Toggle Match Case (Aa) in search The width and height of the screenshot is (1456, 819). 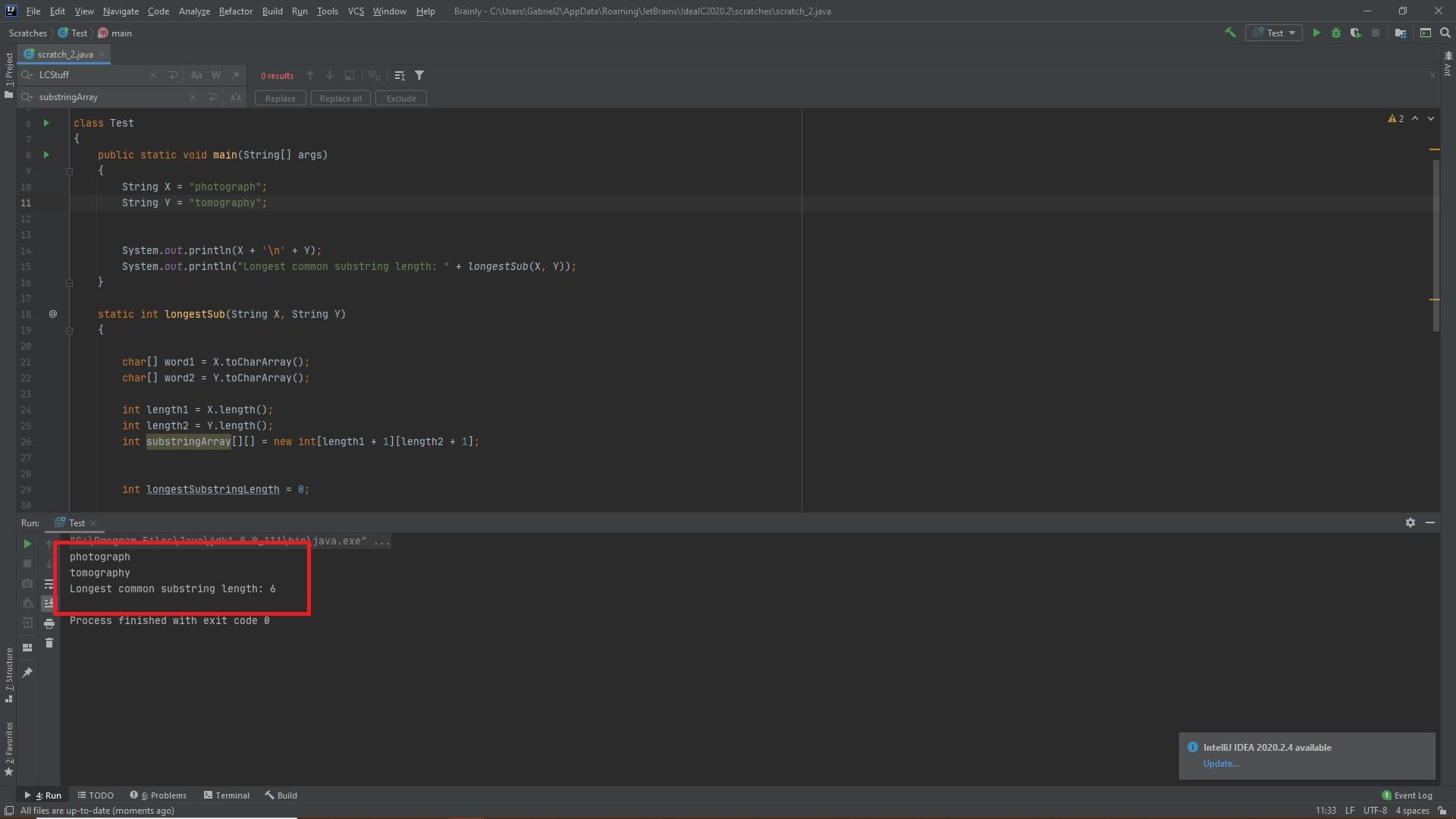click(196, 75)
